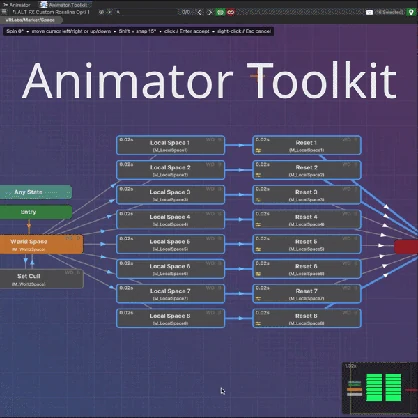Viewport: 418px width, 418px height.
Task: Click yellow behaviour icon on Reset 5 node
Action: [x=258, y=249]
